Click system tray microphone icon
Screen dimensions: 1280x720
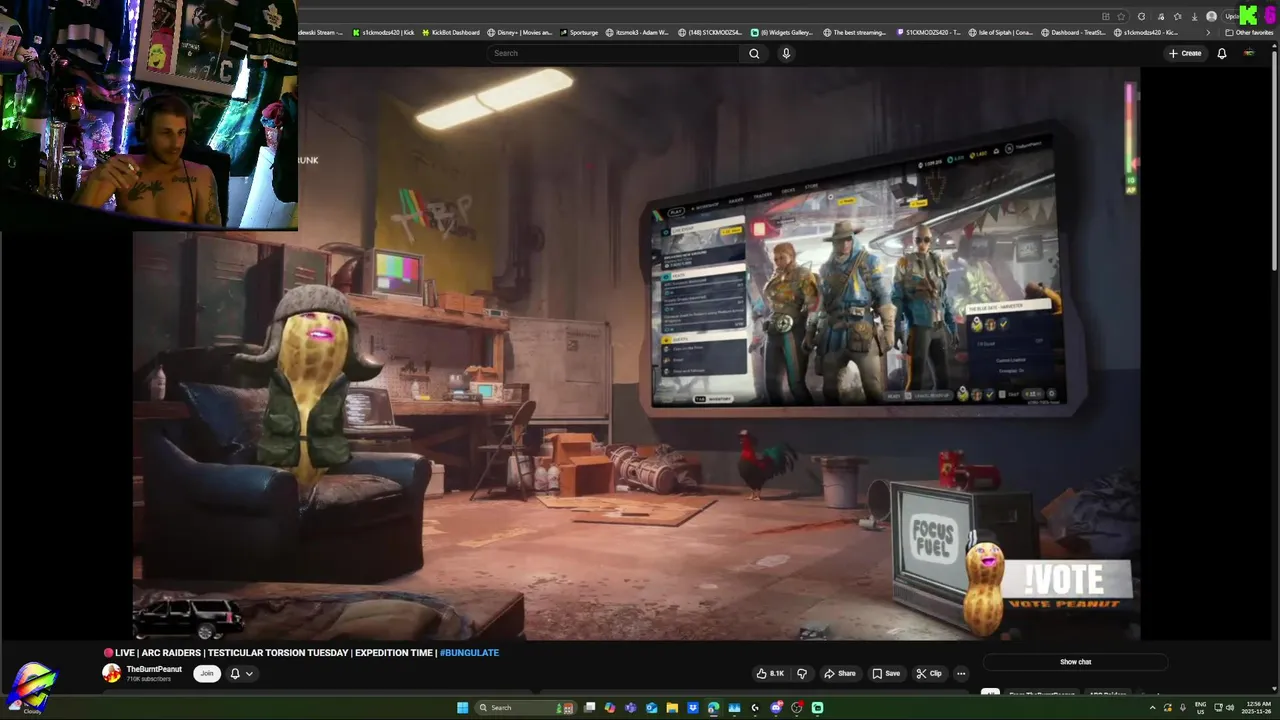1183,708
